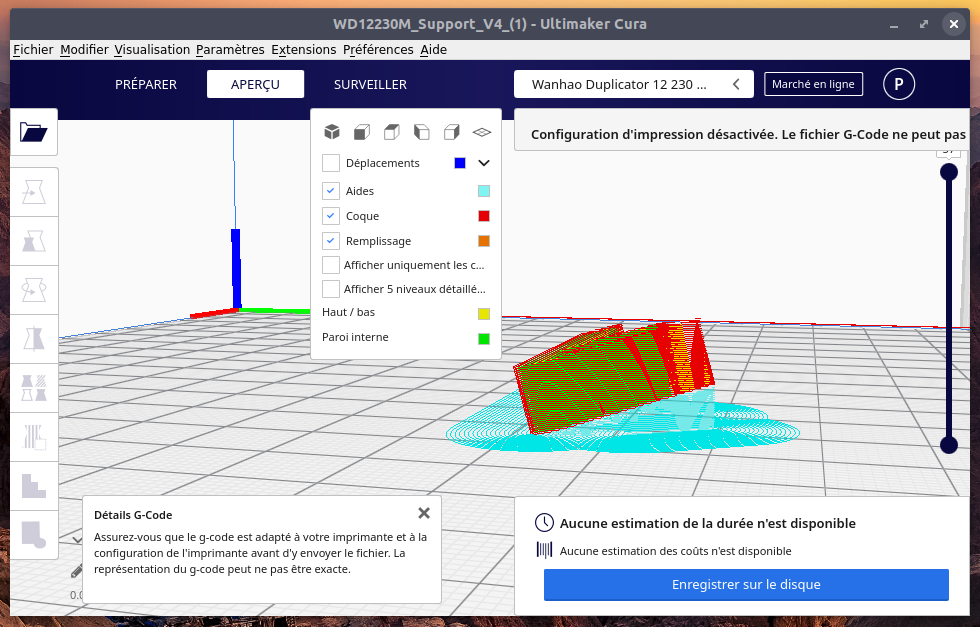Open the Visualisation menu

(x=152, y=49)
